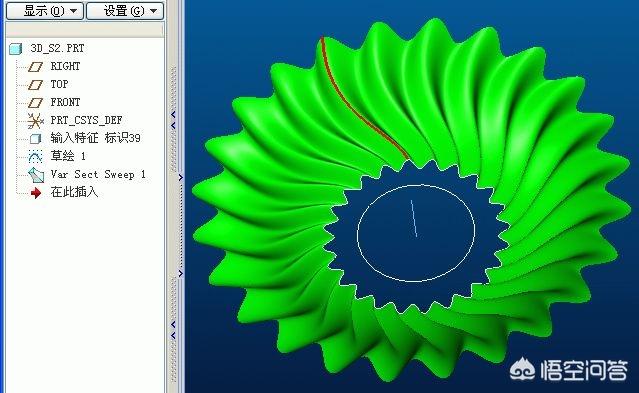Screen dimensions: 639x393
Task: Select the 草绘 1 tree item
Action: [x=68, y=156]
